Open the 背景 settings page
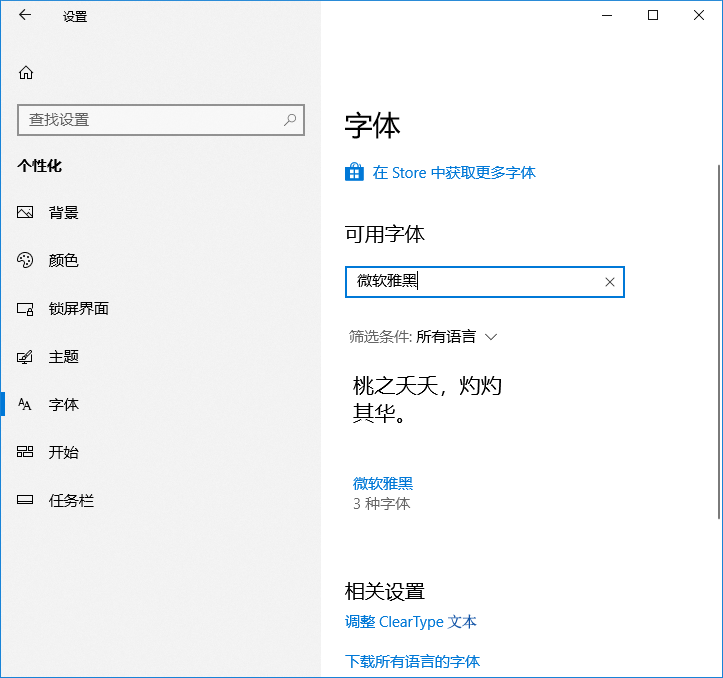Screen dimensions: 723x678 64,212
